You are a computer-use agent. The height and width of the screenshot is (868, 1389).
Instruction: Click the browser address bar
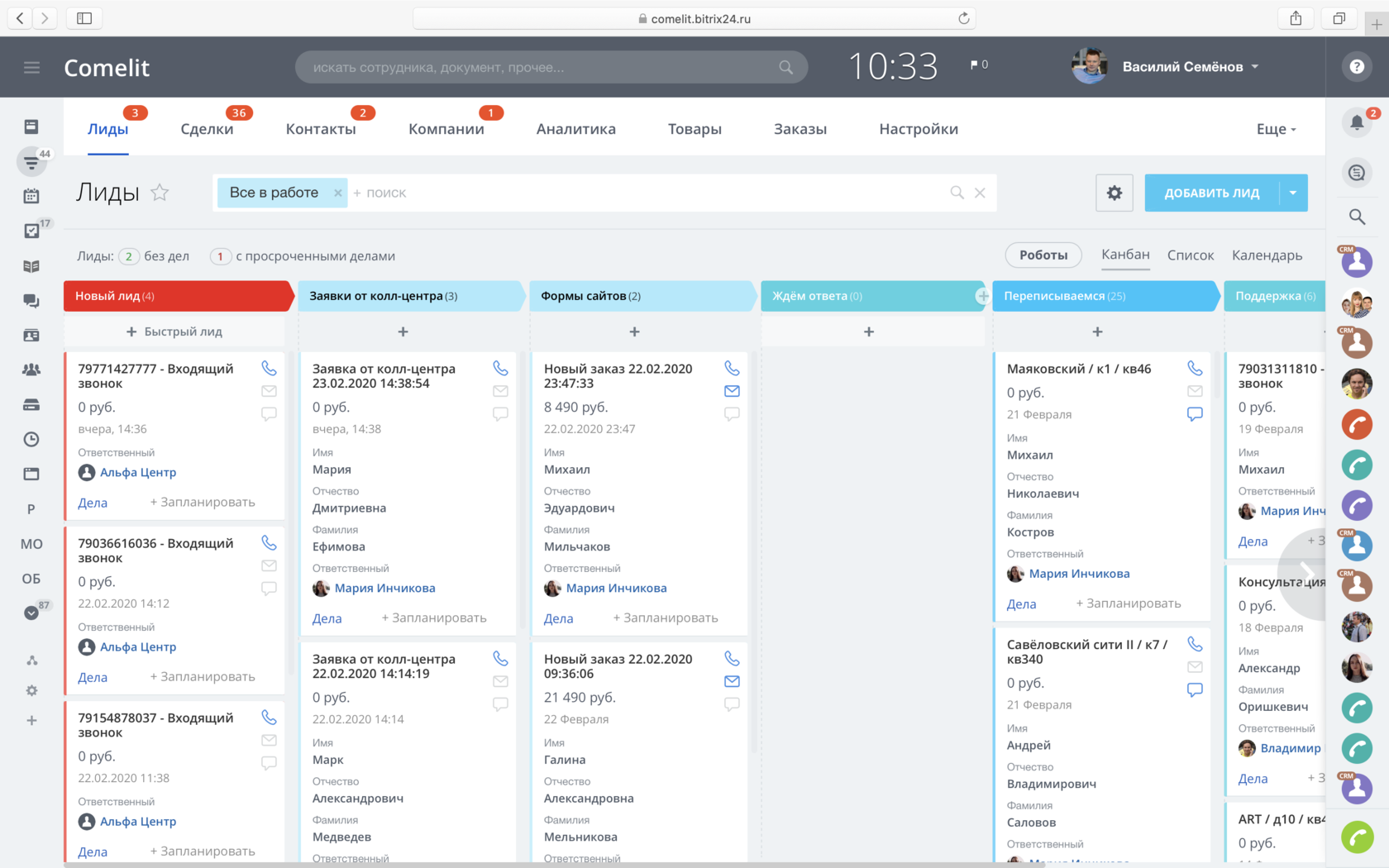(694, 18)
